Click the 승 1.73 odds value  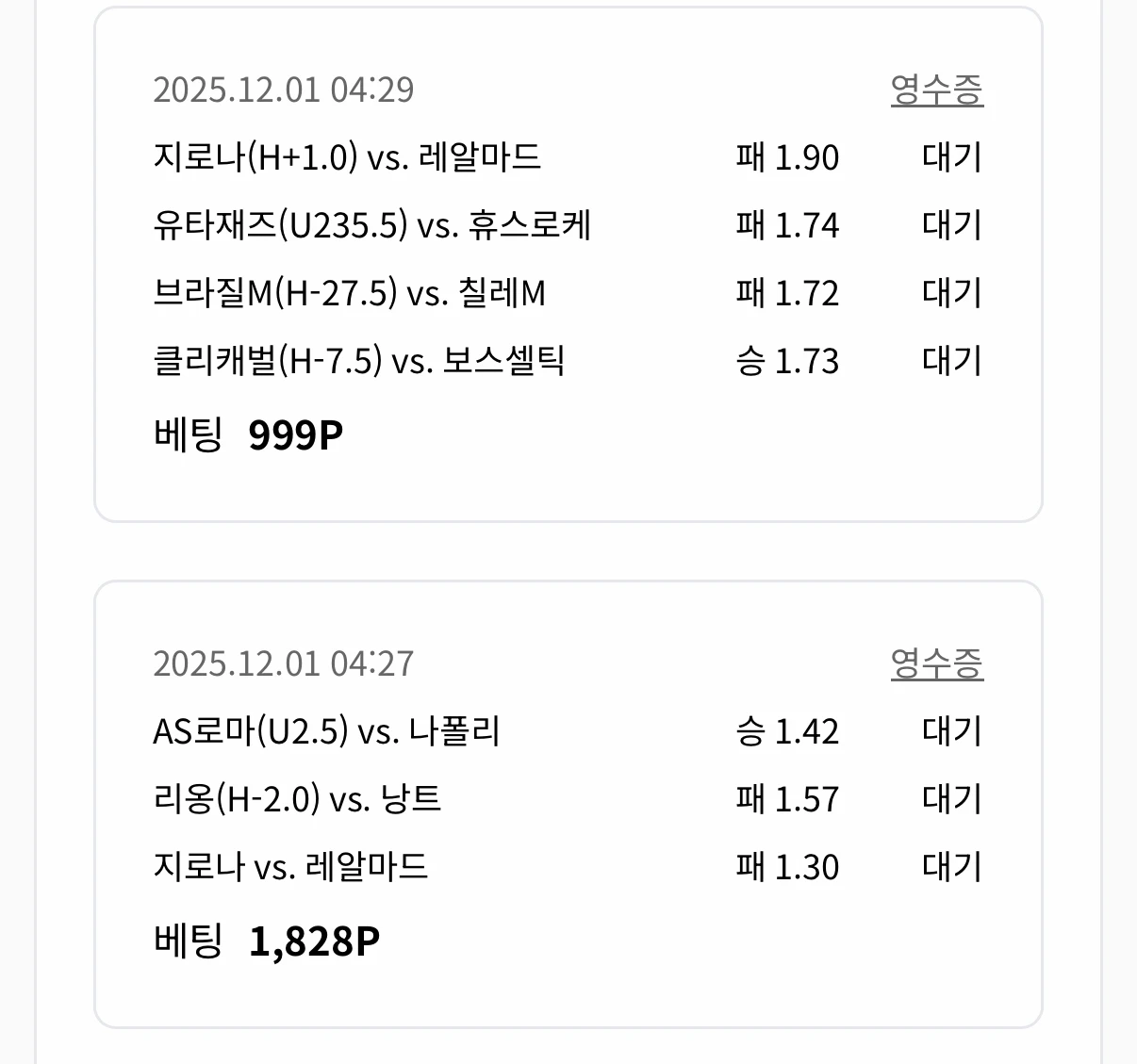[x=788, y=361]
